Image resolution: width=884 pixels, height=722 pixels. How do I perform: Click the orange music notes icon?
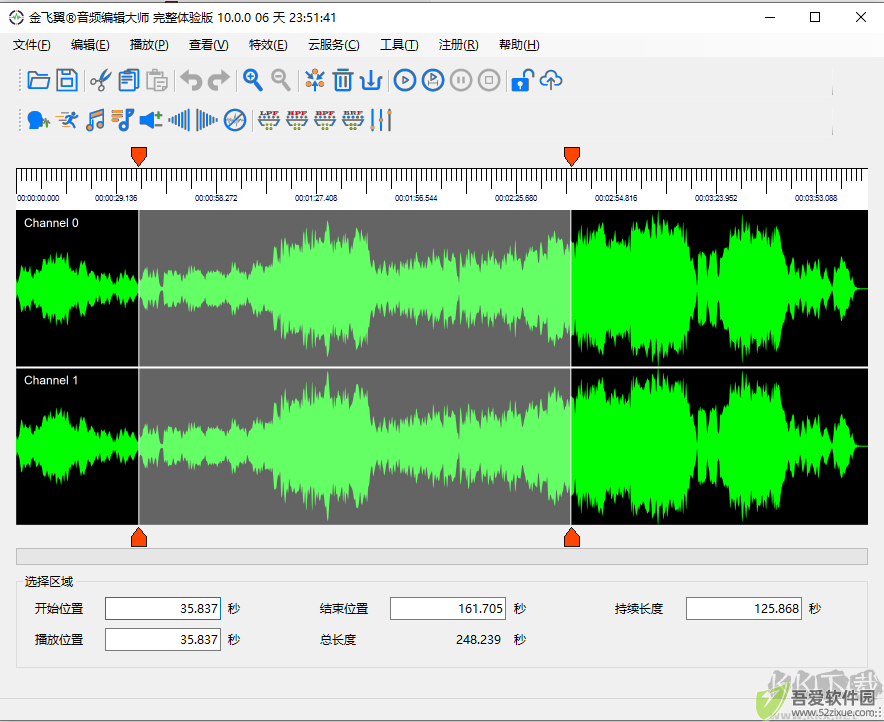pyautogui.click(x=95, y=120)
